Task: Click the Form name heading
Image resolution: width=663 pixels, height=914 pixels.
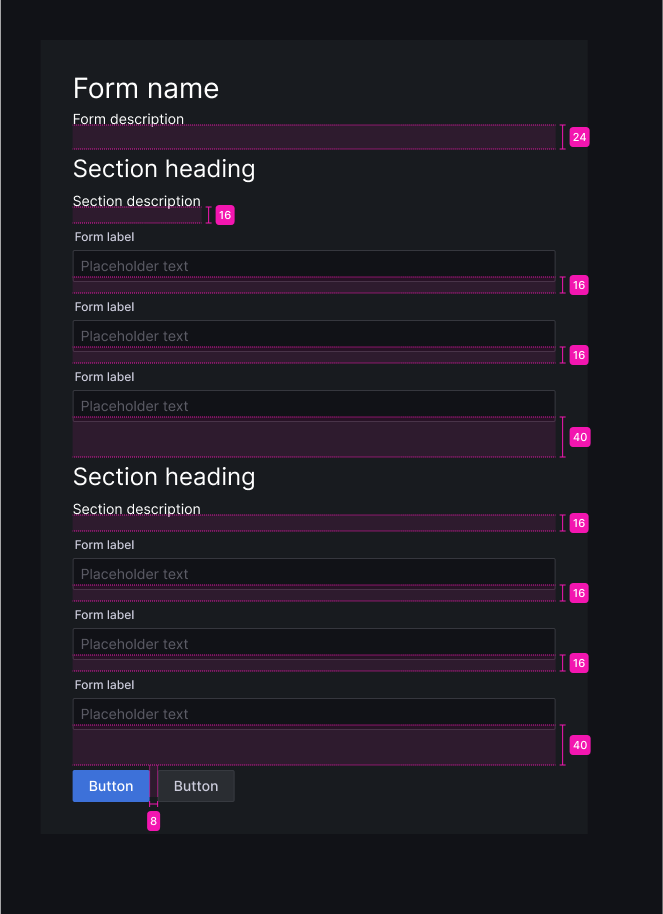Action: [x=146, y=89]
